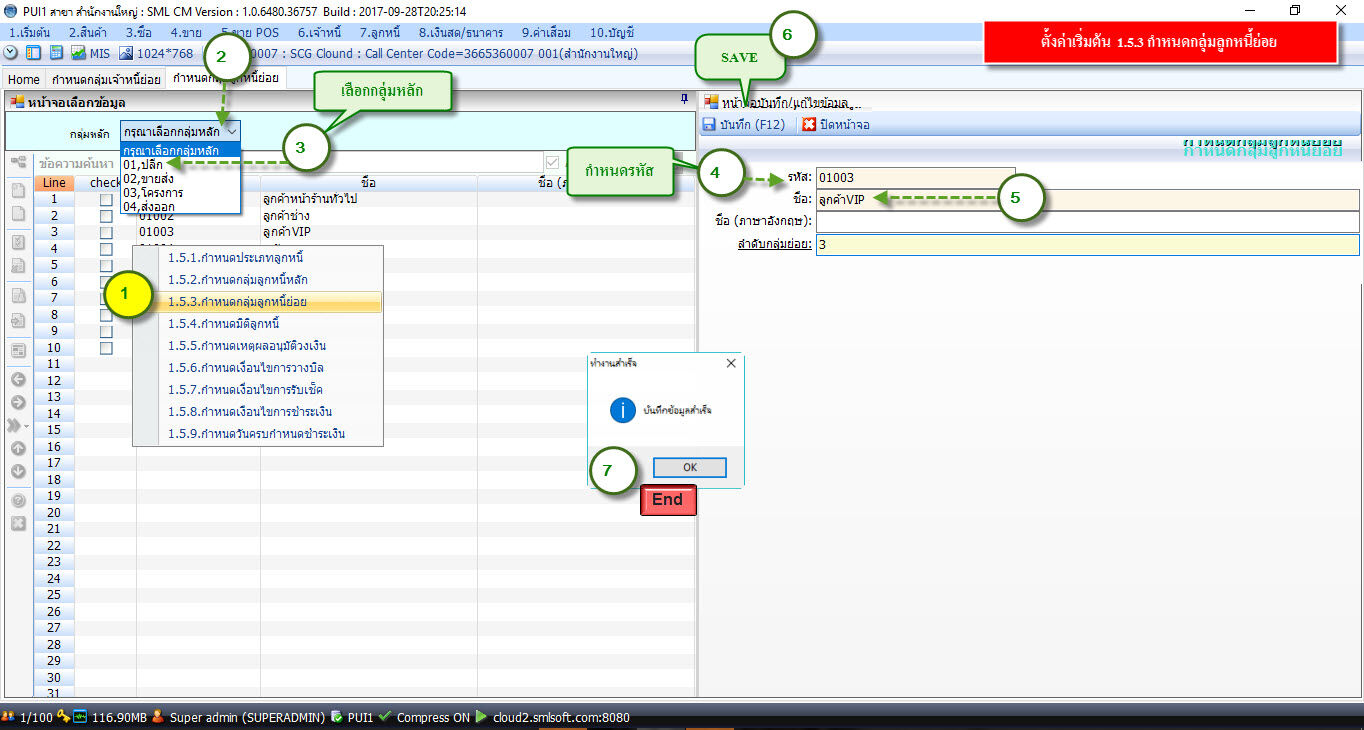Choose menu entry 1.5.9.กำหนดวันครบกำหนดชำระเงิน

[x=256, y=434]
